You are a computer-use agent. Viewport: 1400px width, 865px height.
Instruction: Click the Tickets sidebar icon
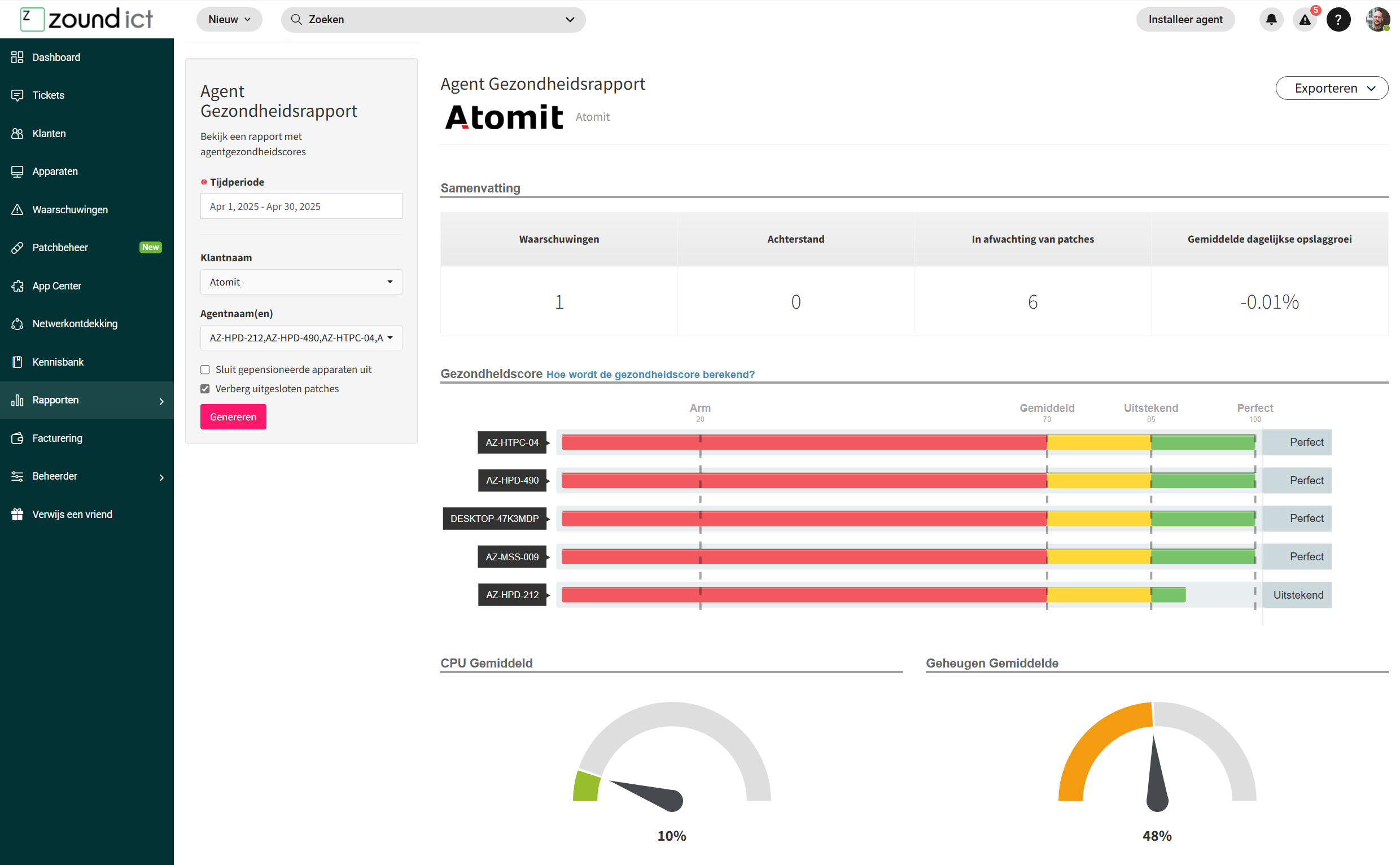17,95
